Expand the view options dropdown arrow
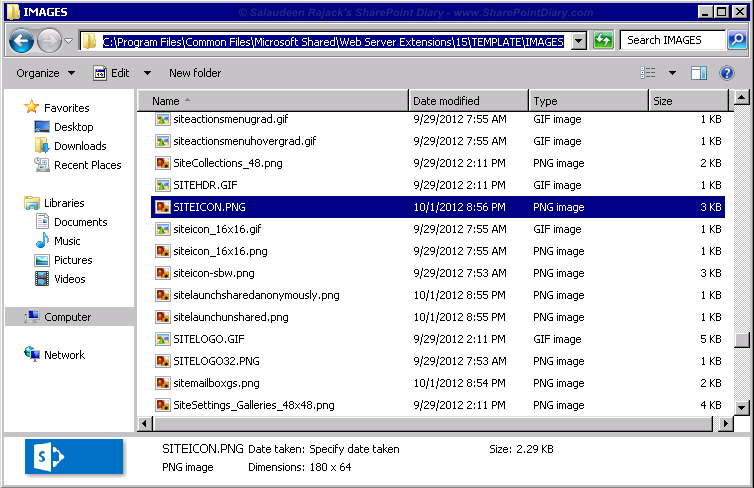The height and width of the screenshot is (488, 754). click(x=672, y=73)
